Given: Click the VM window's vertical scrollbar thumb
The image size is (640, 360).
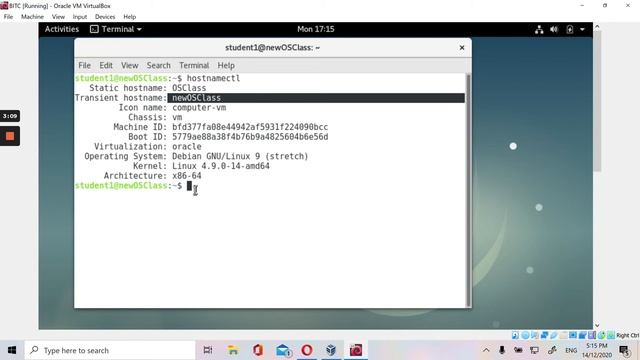Looking at the screenshot, I should pos(597,101).
